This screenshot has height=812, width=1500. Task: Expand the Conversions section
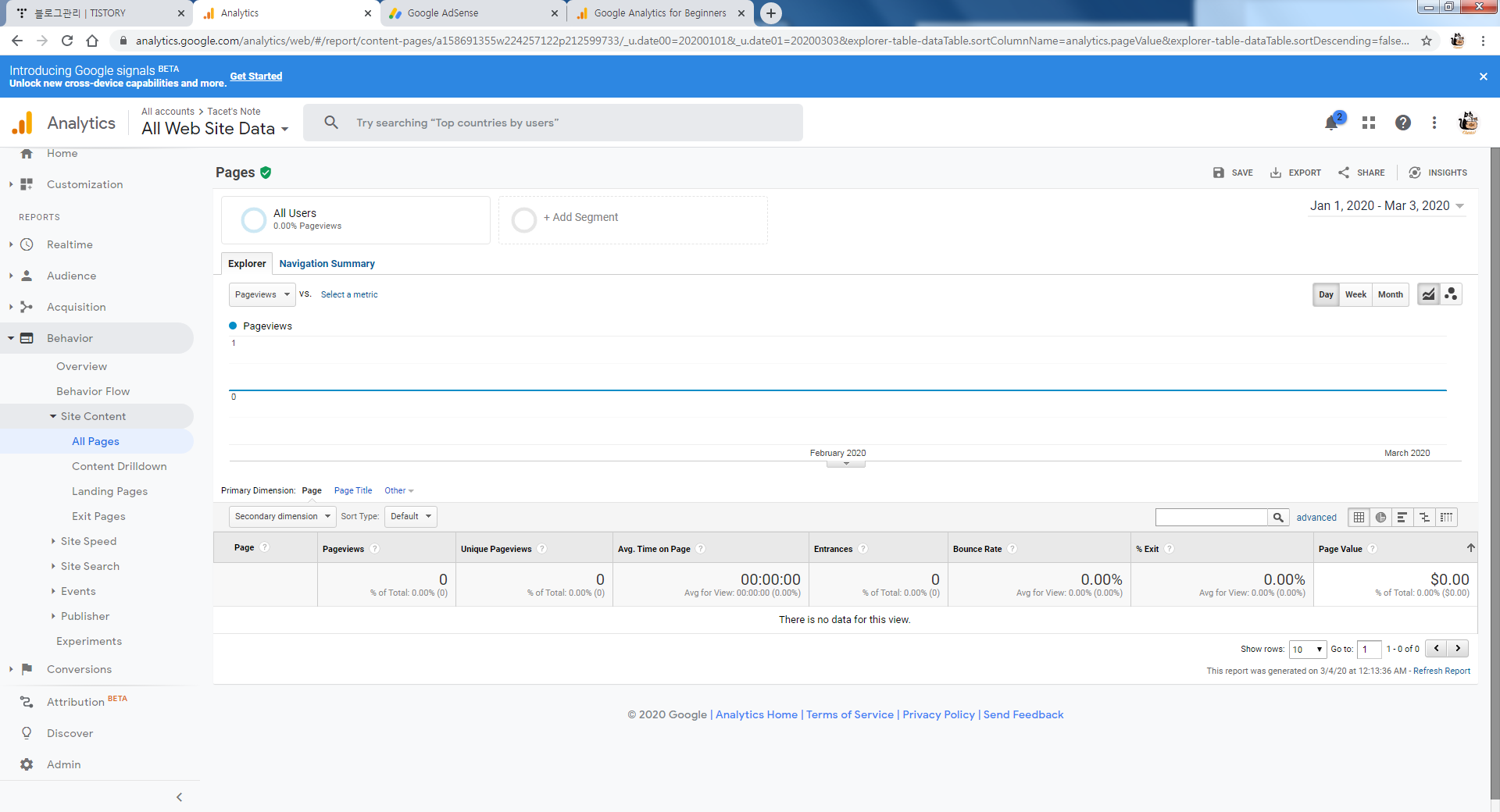pyautogui.click(x=79, y=669)
